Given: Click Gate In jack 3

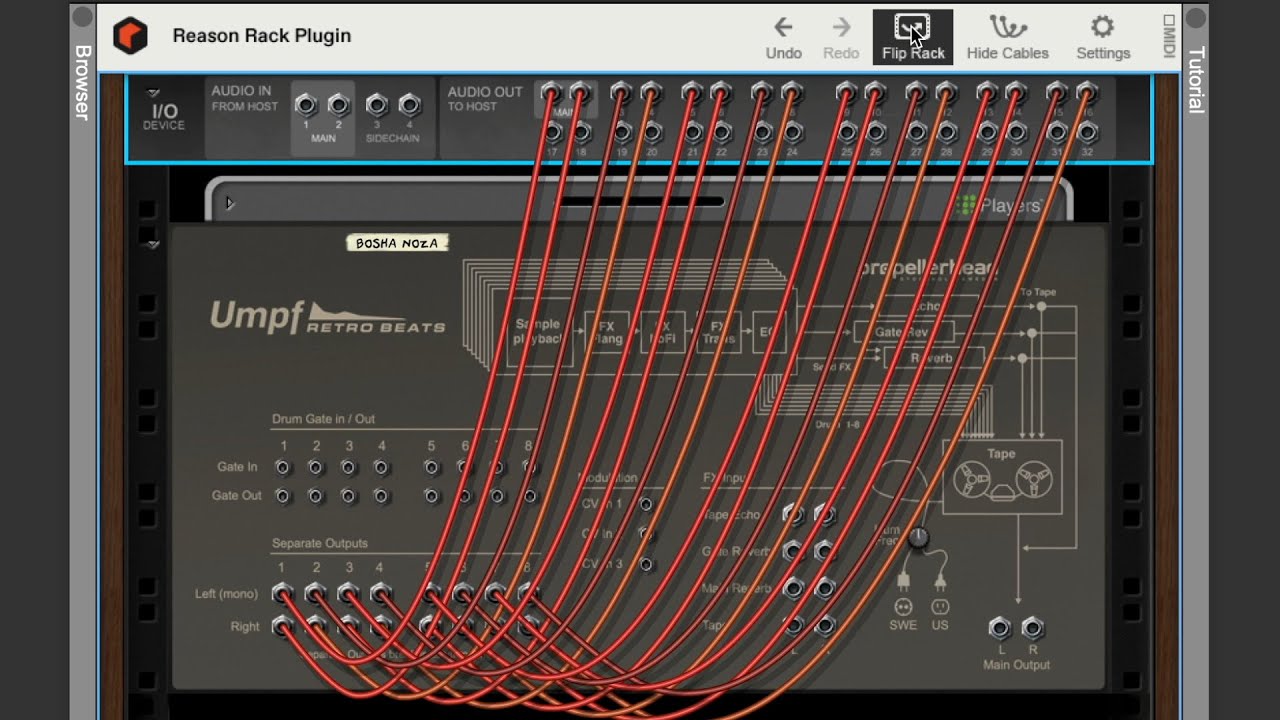Looking at the screenshot, I should (349, 467).
